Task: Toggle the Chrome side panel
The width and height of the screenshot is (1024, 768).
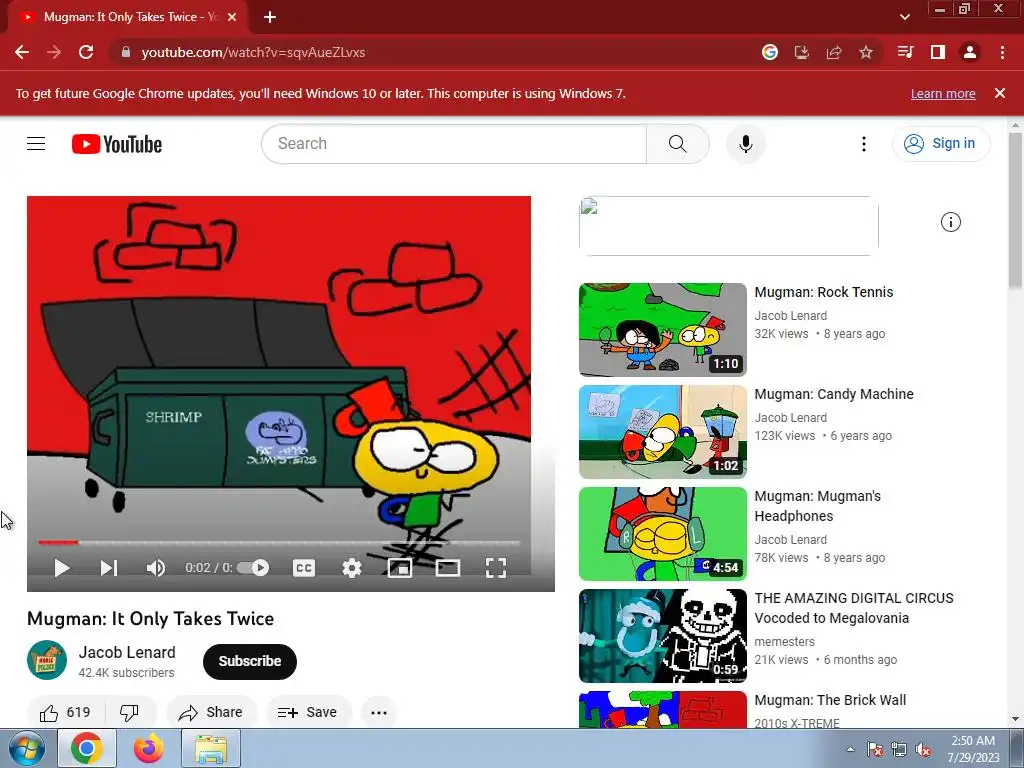Action: pos(938,52)
